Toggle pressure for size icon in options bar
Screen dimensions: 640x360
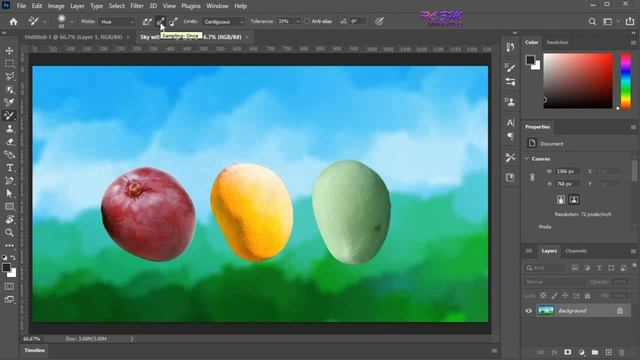click(x=379, y=22)
